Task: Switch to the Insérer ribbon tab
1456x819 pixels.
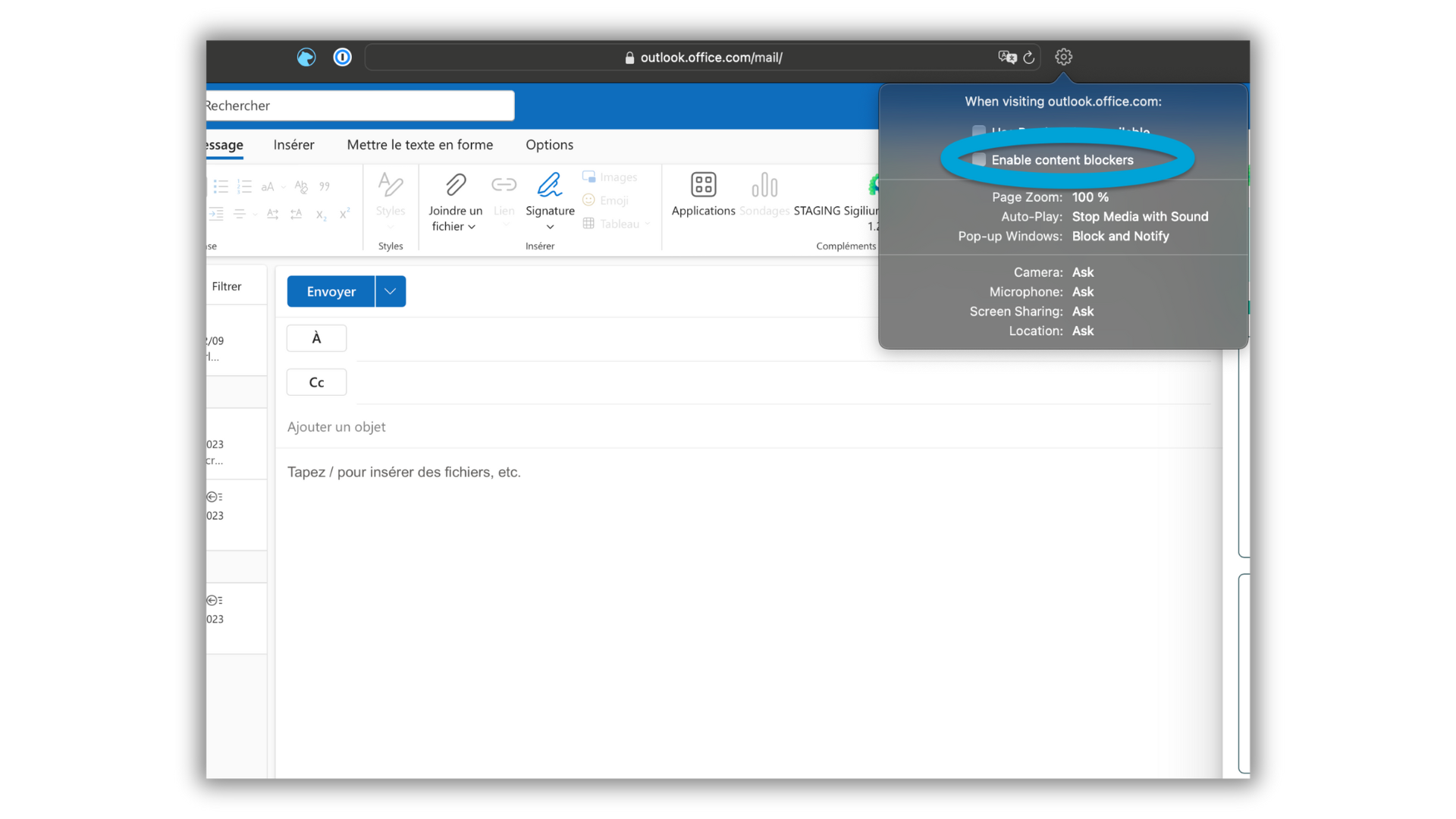Action: click(293, 145)
